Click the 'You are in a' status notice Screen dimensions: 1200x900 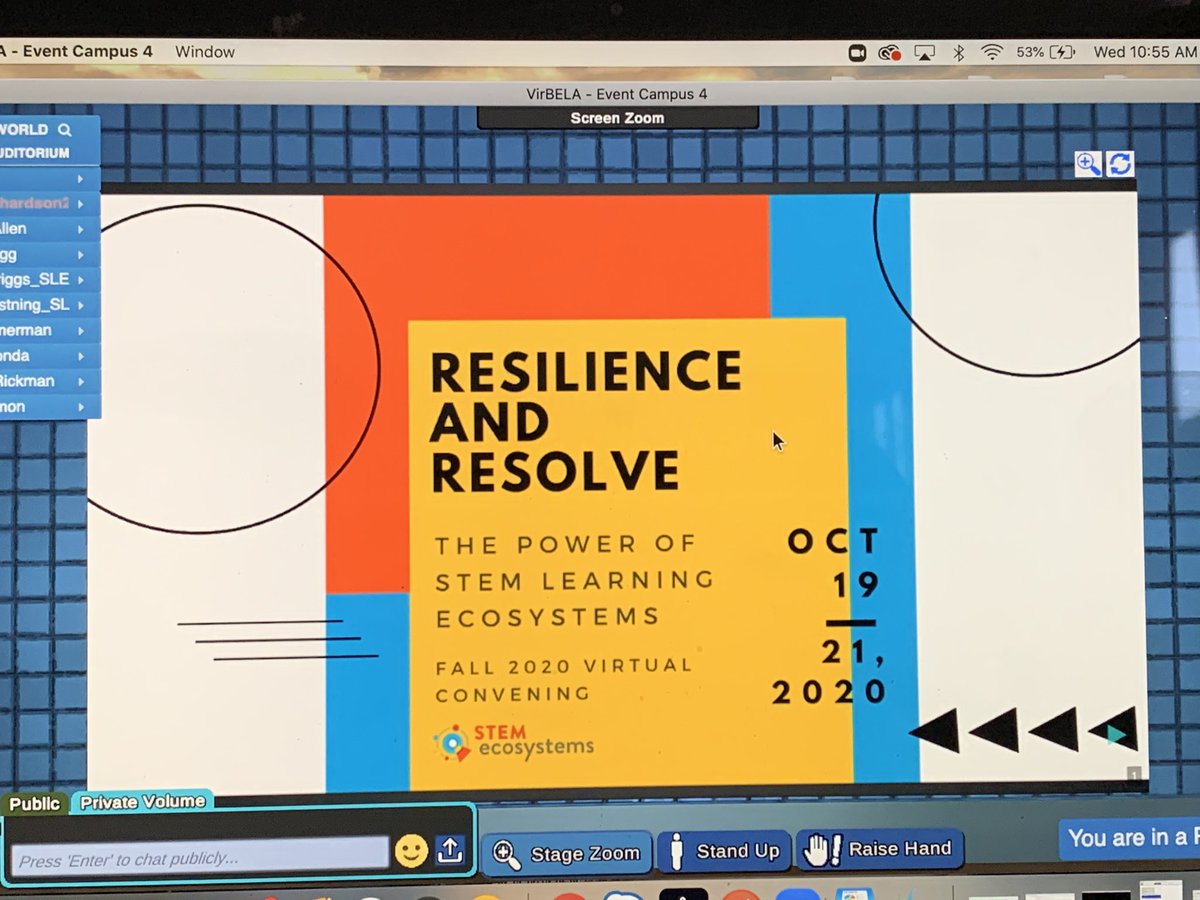(x=1130, y=838)
